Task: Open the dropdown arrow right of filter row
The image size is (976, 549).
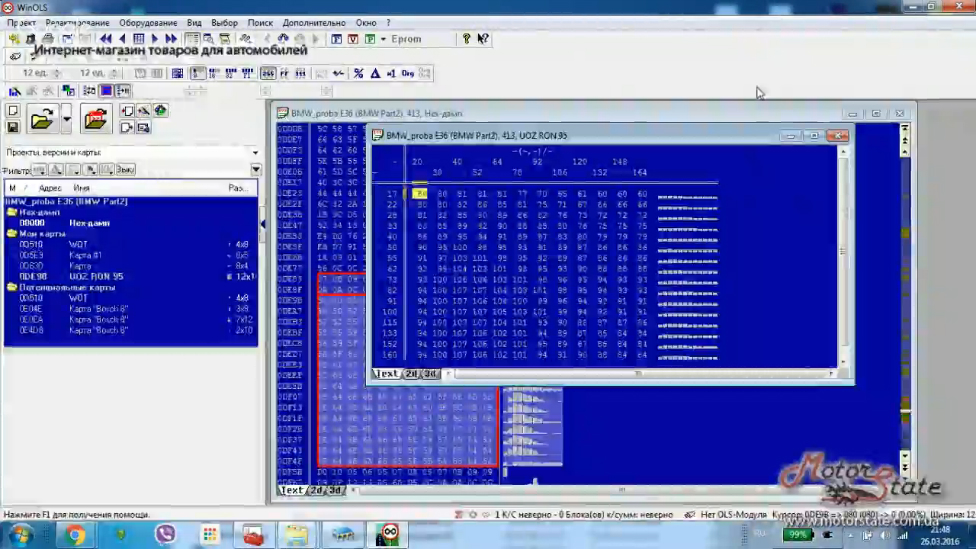Action: (x=256, y=170)
